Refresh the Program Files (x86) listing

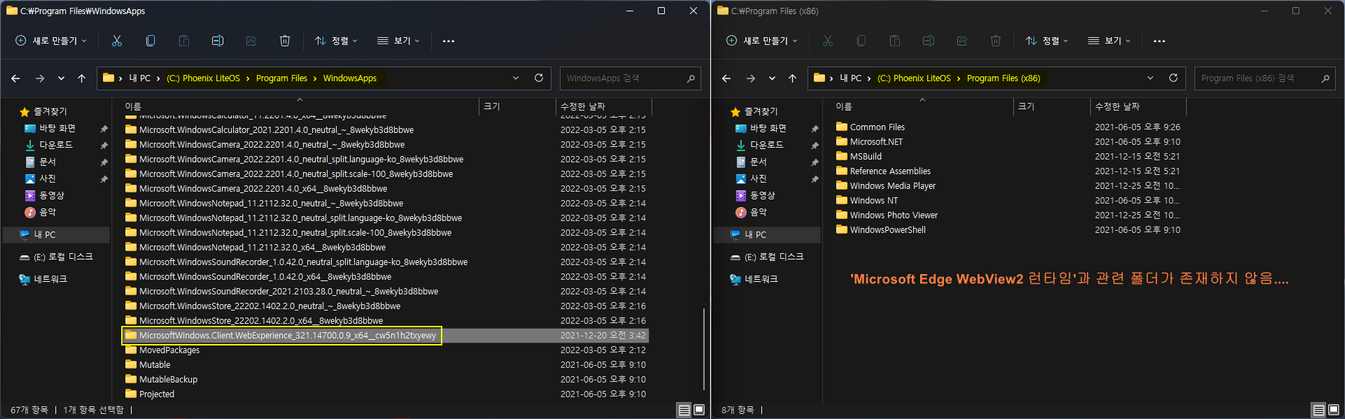pyautogui.click(x=1174, y=78)
